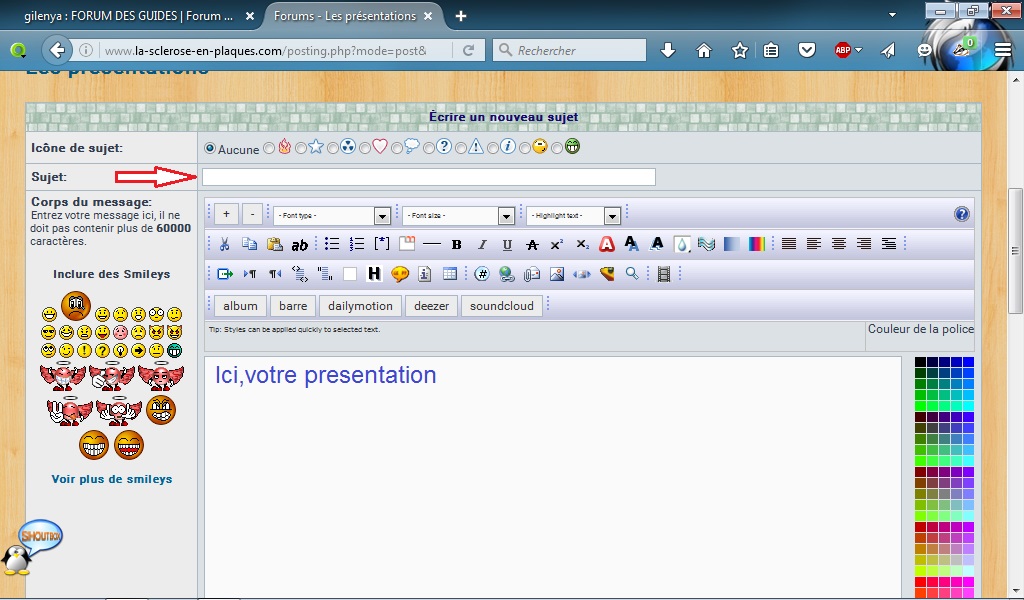Click the Sujet text field
Screen dimensions: 1024x600
click(428, 177)
